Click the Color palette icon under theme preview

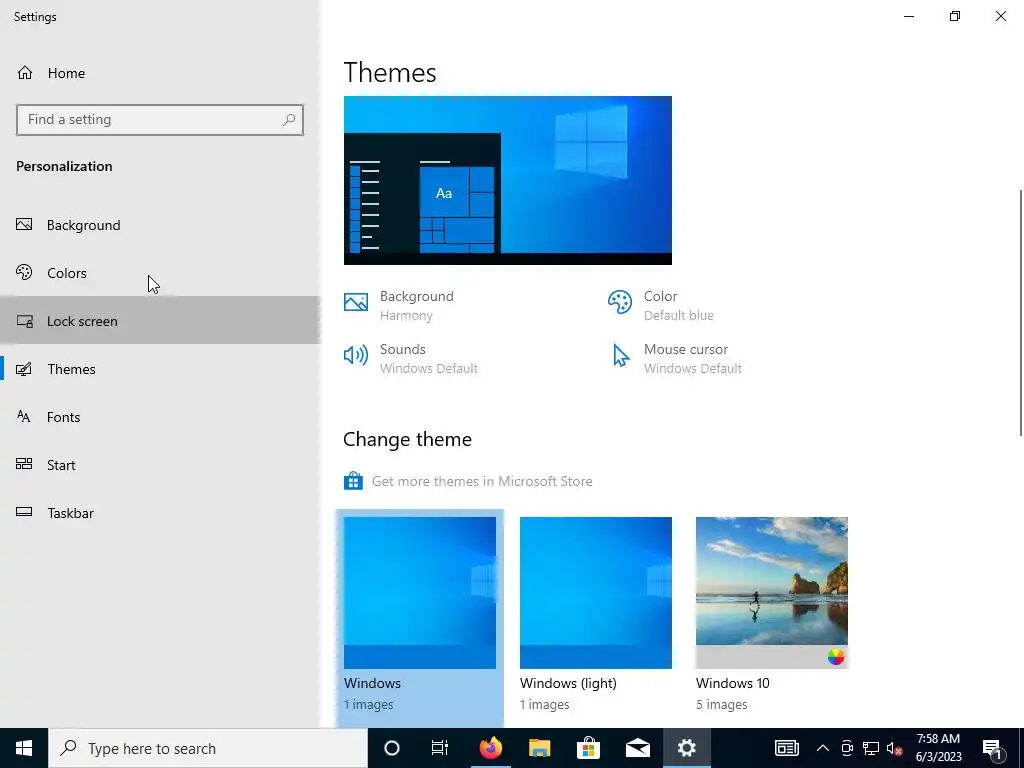(x=620, y=302)
